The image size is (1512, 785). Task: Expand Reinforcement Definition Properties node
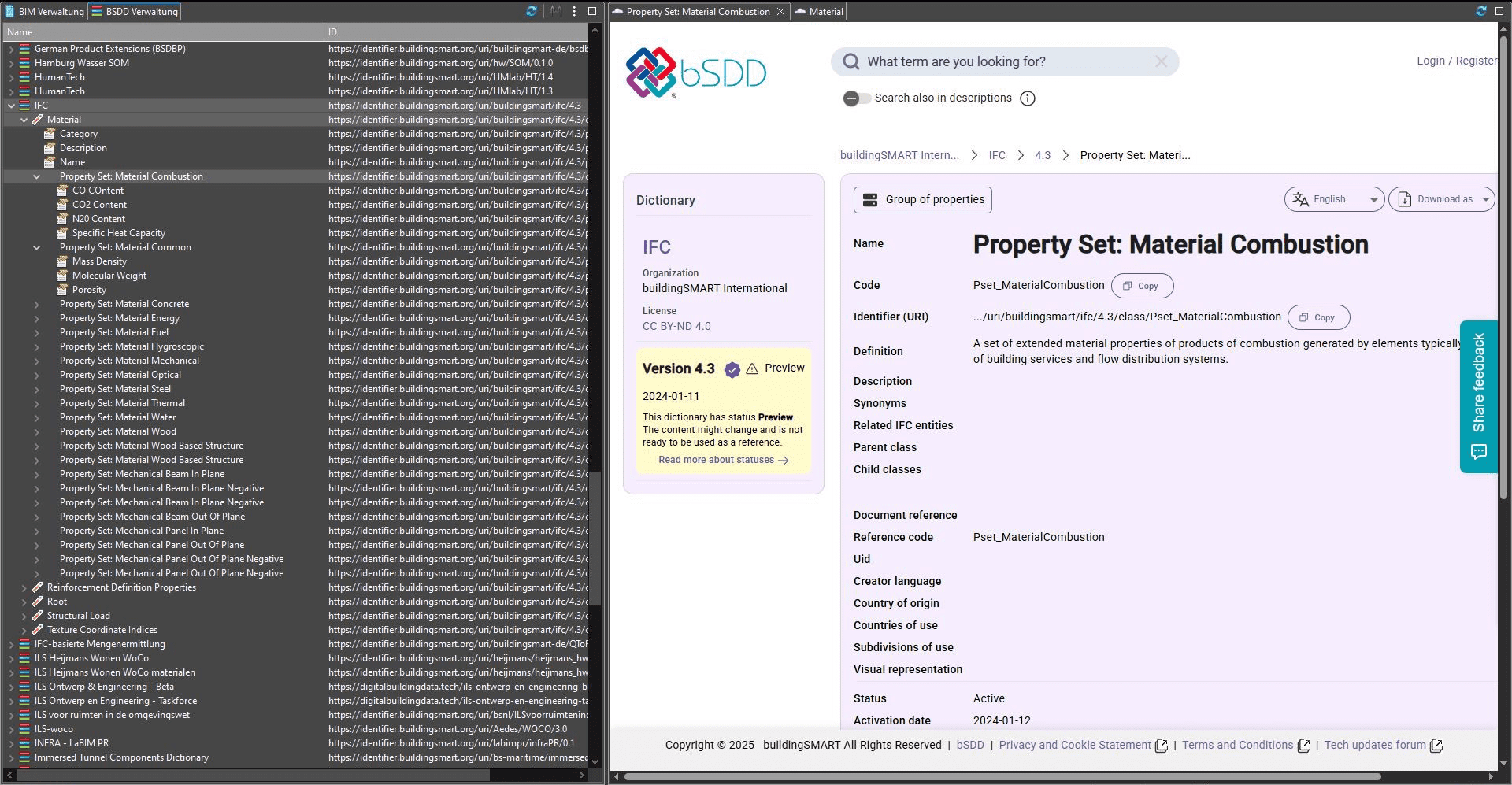pos(24,587)
